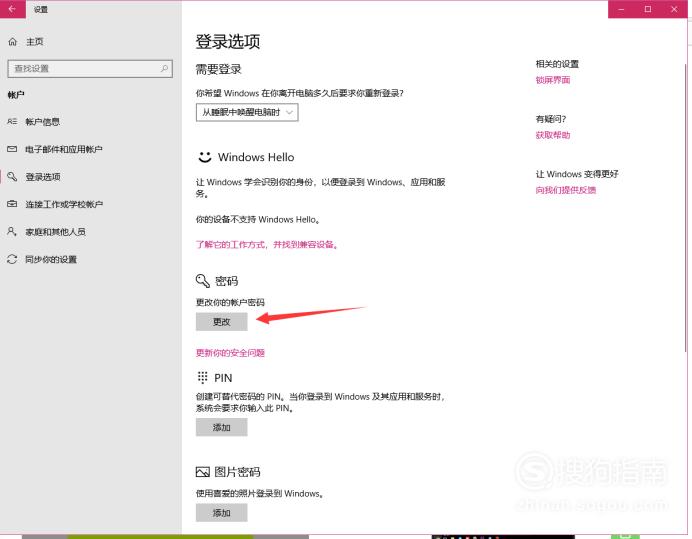Click 让 Windows 变得更好 heading

pos(577,174)
